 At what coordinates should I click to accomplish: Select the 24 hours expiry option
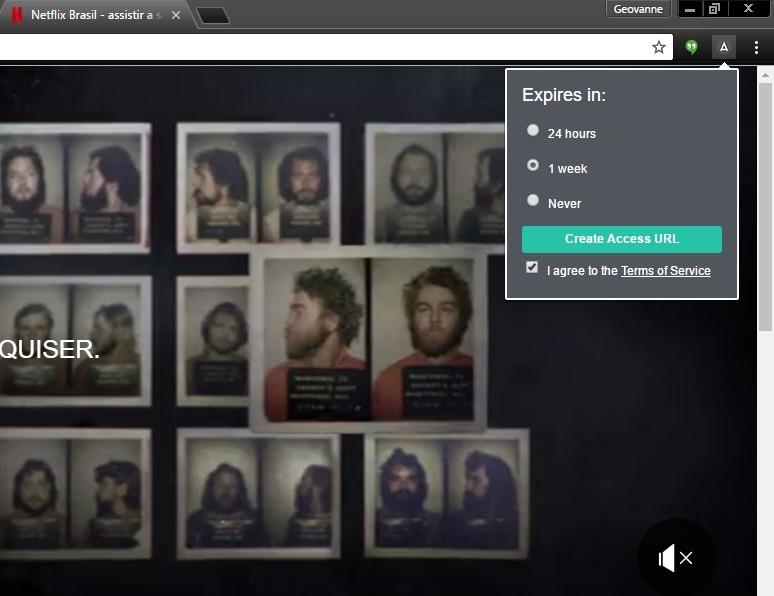point(533,130)
